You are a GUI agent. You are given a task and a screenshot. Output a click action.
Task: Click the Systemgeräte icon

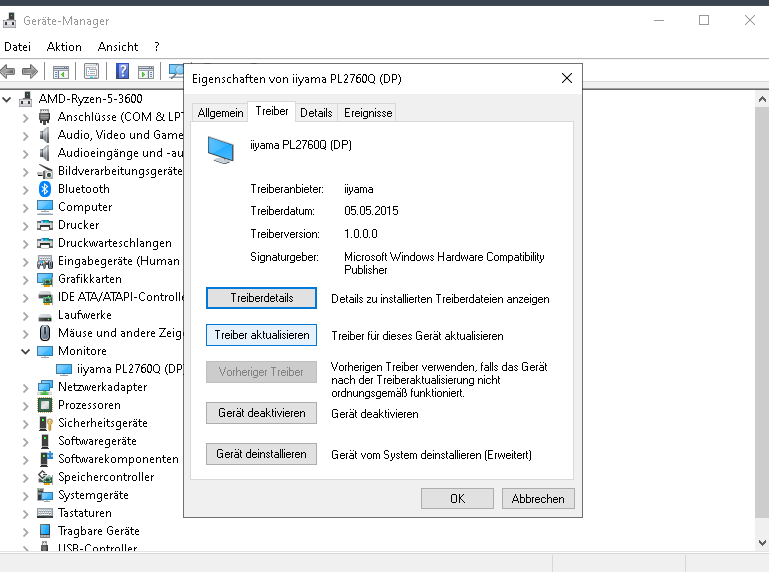click(x=45, y=495)
